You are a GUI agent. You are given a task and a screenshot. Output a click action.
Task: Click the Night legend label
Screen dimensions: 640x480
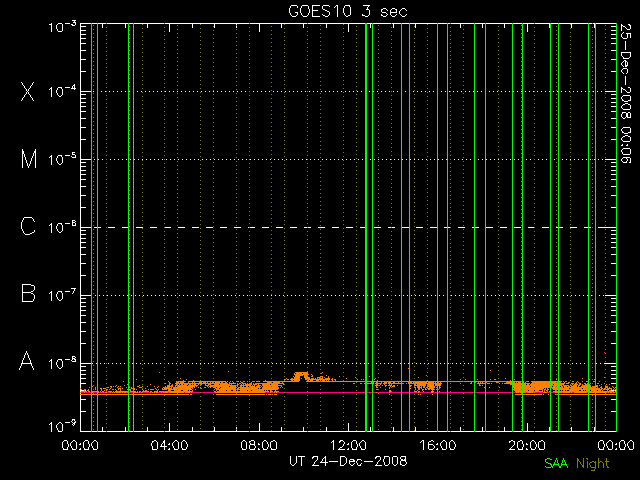pyautogui.click(x=593, y=463)
